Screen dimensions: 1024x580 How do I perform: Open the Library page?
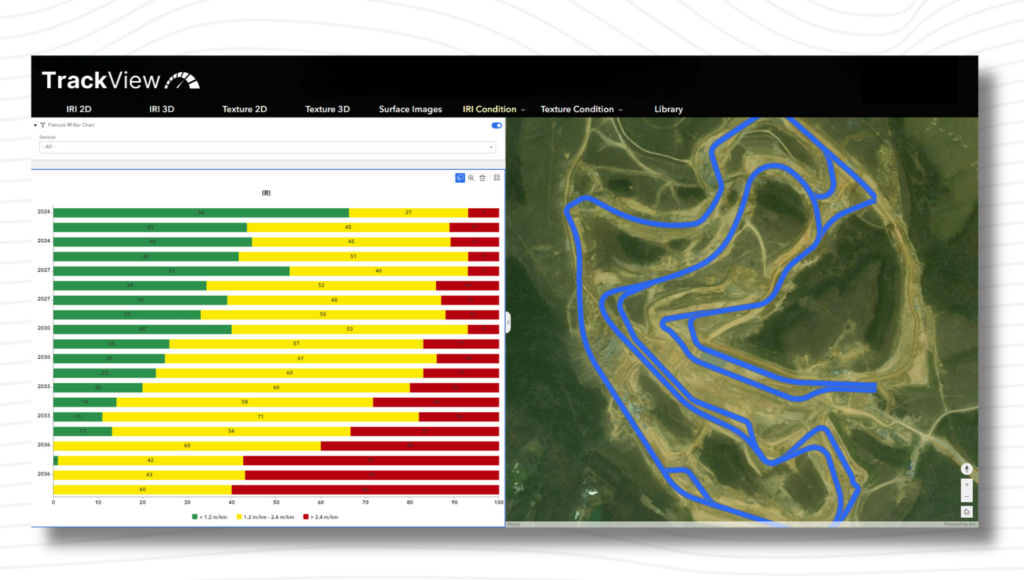pyautogui.click(x=668, y=109)
